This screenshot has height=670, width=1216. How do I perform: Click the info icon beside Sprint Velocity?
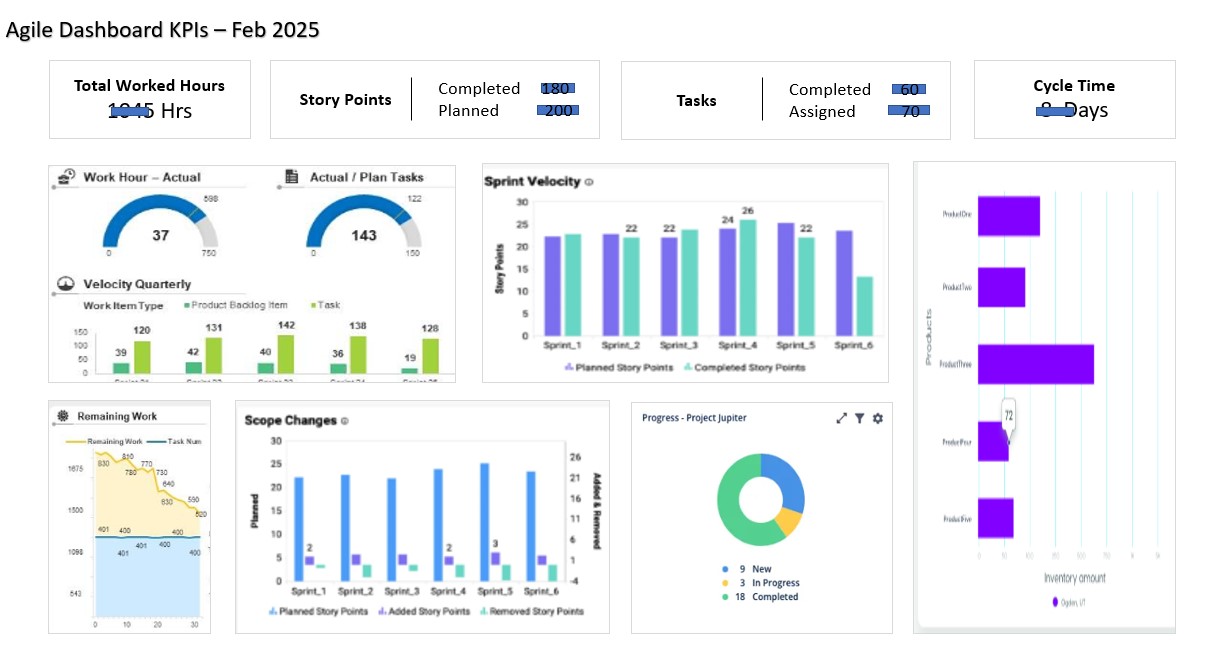[589, 182]
